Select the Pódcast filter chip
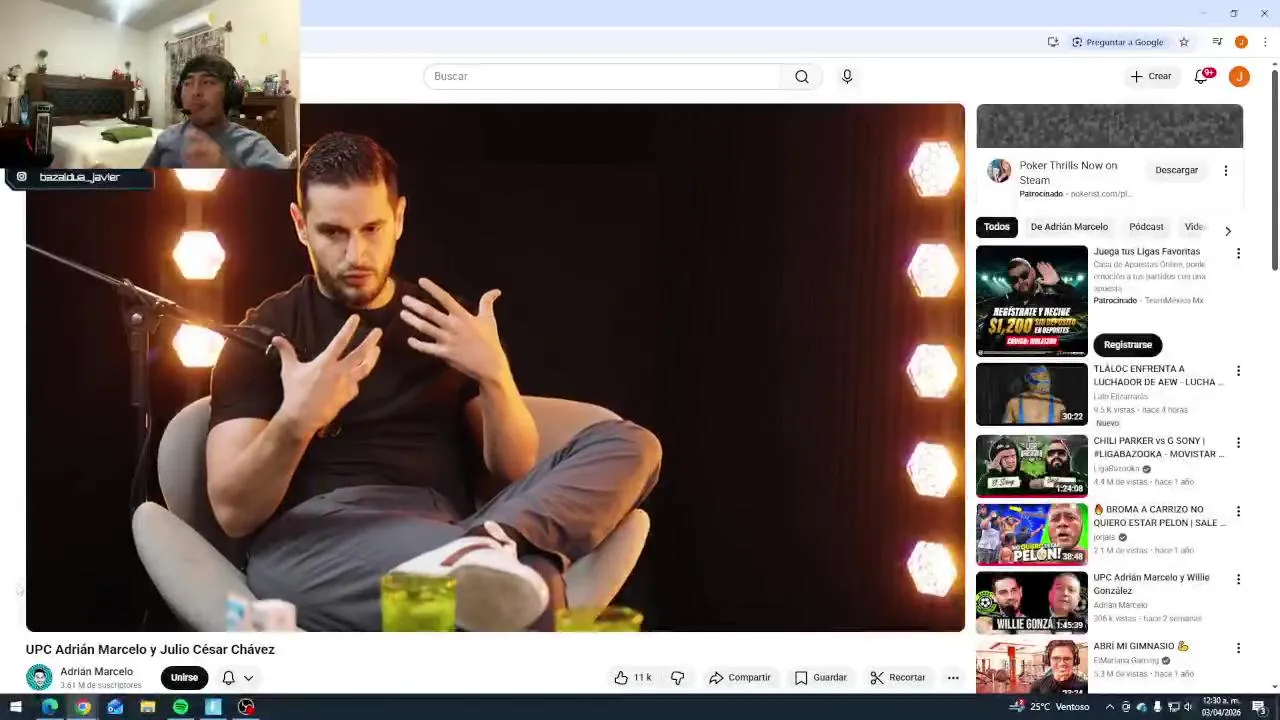Viewport: 1280px width, 720px height. click(1146, 227)
